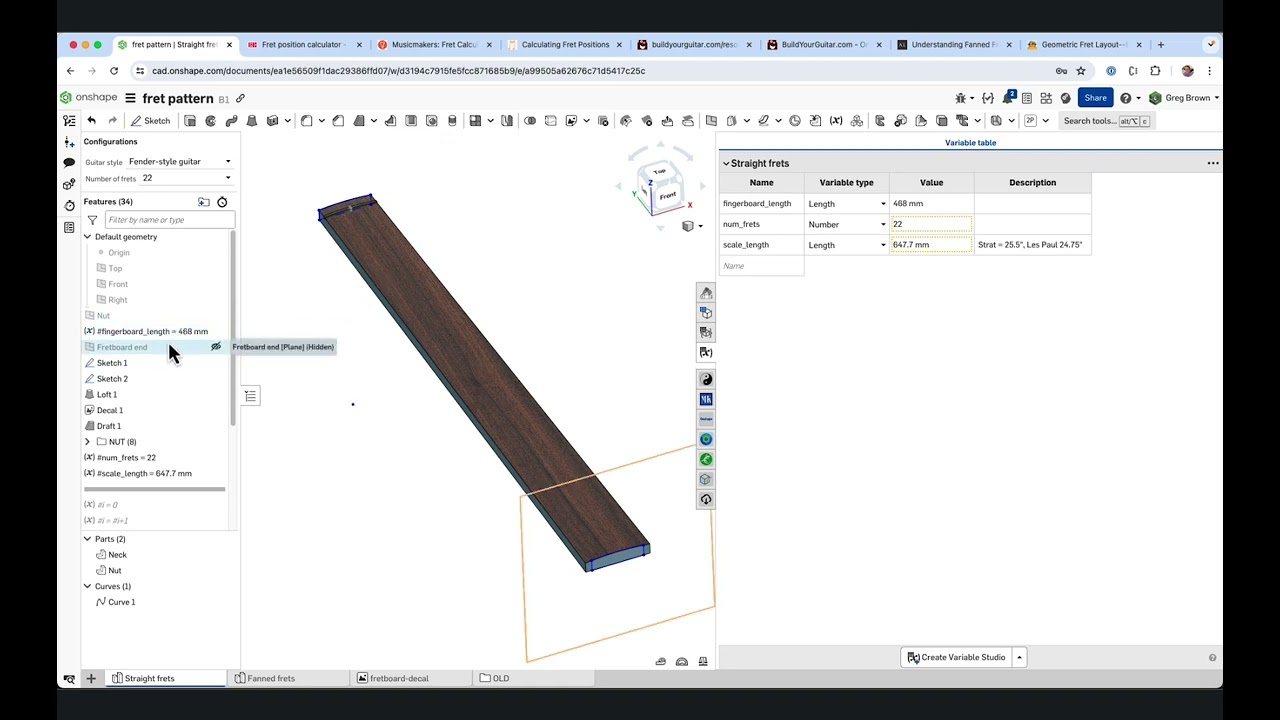This screenshot has height=720, width=1280.
Task: Collapse the Default geometry group
Action: coord(87,237)
